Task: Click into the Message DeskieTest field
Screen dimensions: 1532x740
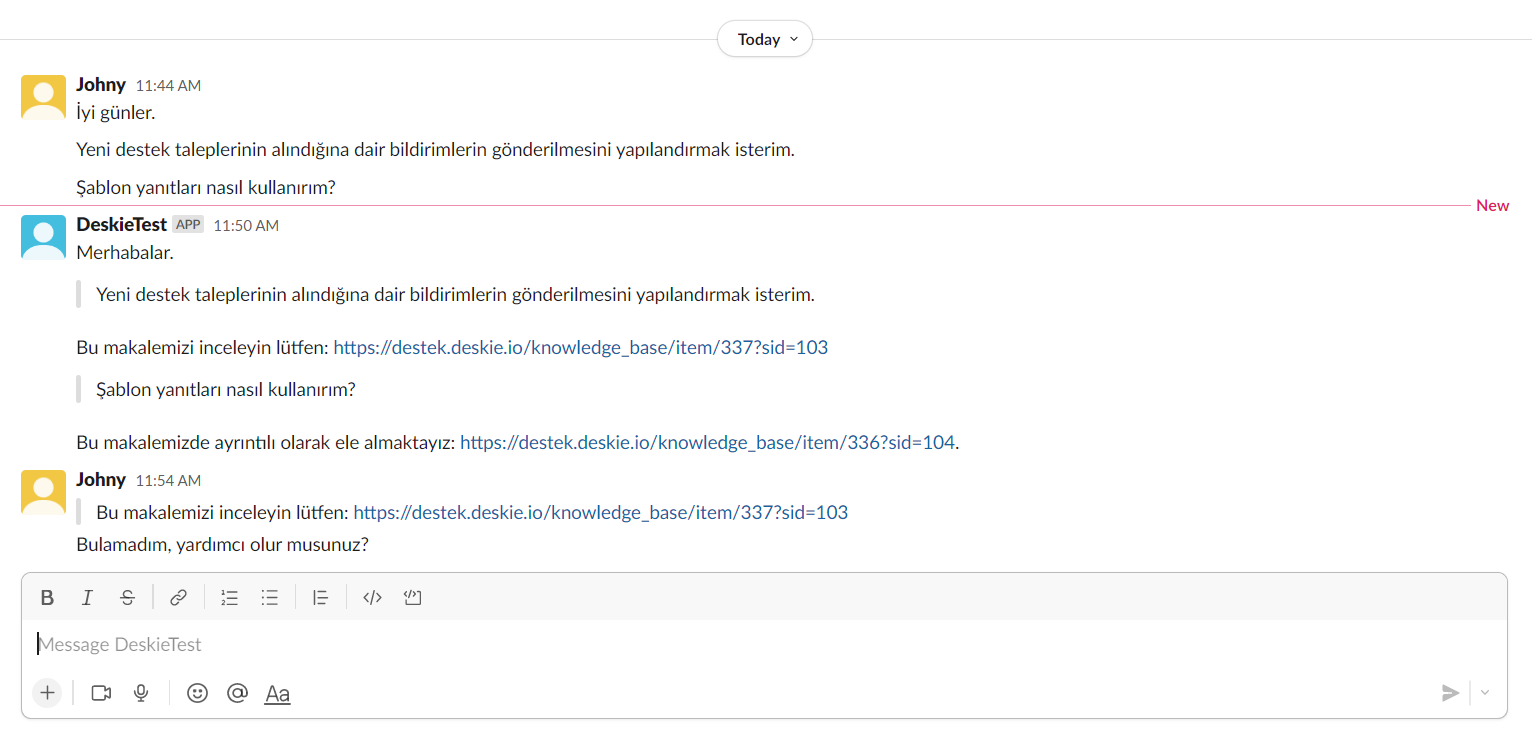Action: 764,645
